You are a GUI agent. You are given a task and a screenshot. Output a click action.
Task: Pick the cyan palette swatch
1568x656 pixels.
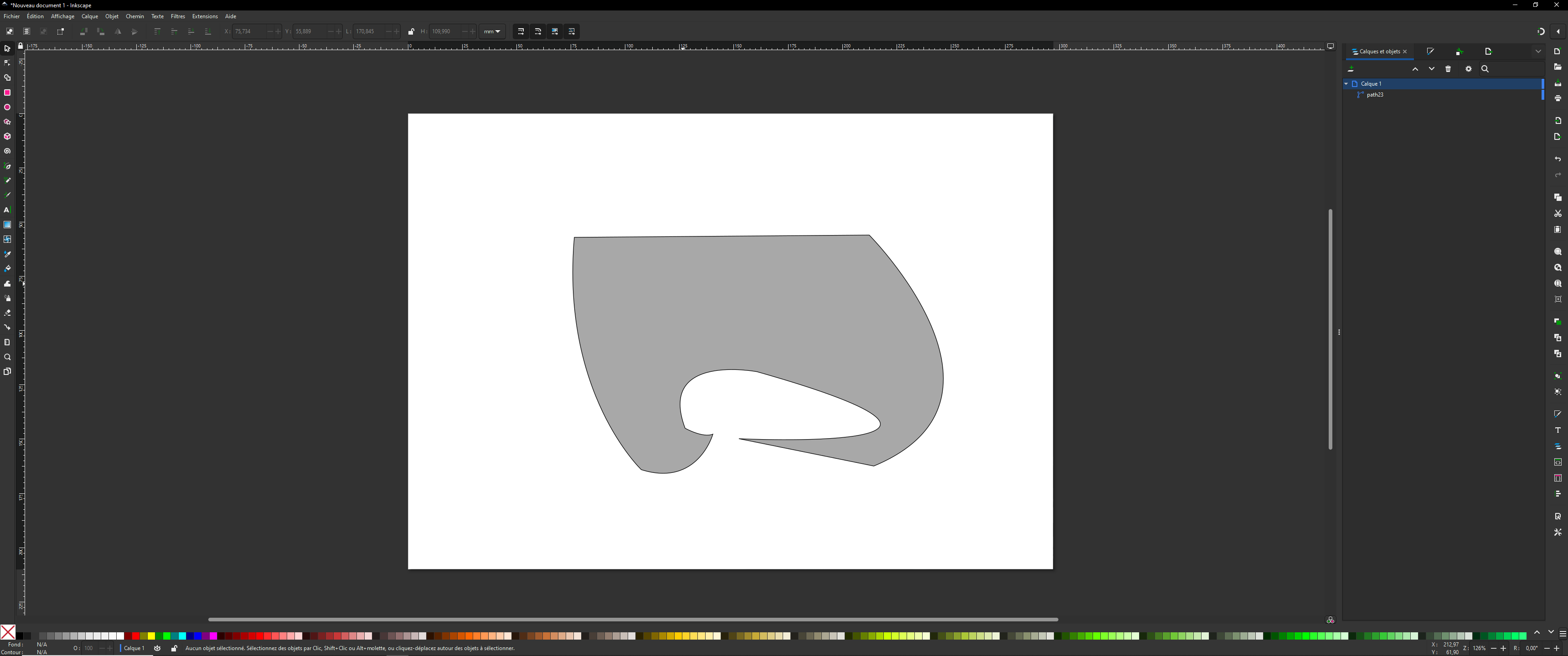(182, 636)
